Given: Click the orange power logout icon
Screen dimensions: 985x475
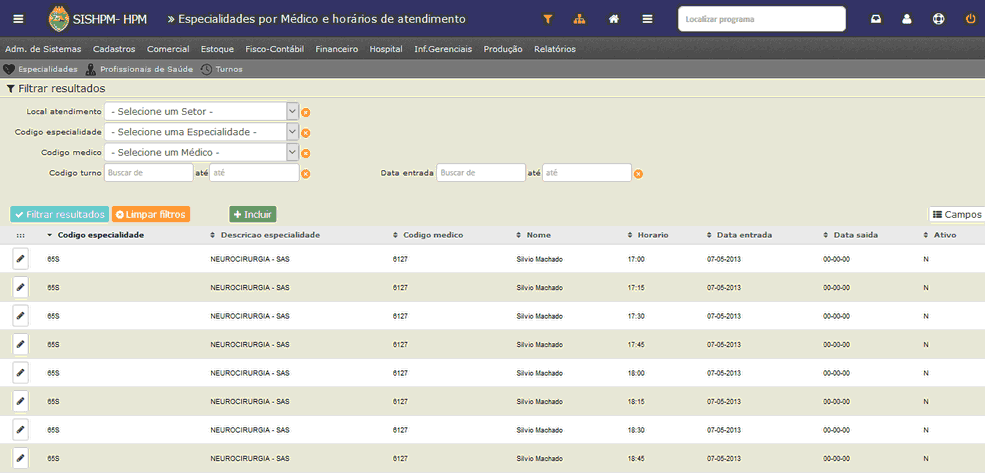Looking at the screenshot, I should click(x=971, y=19).
